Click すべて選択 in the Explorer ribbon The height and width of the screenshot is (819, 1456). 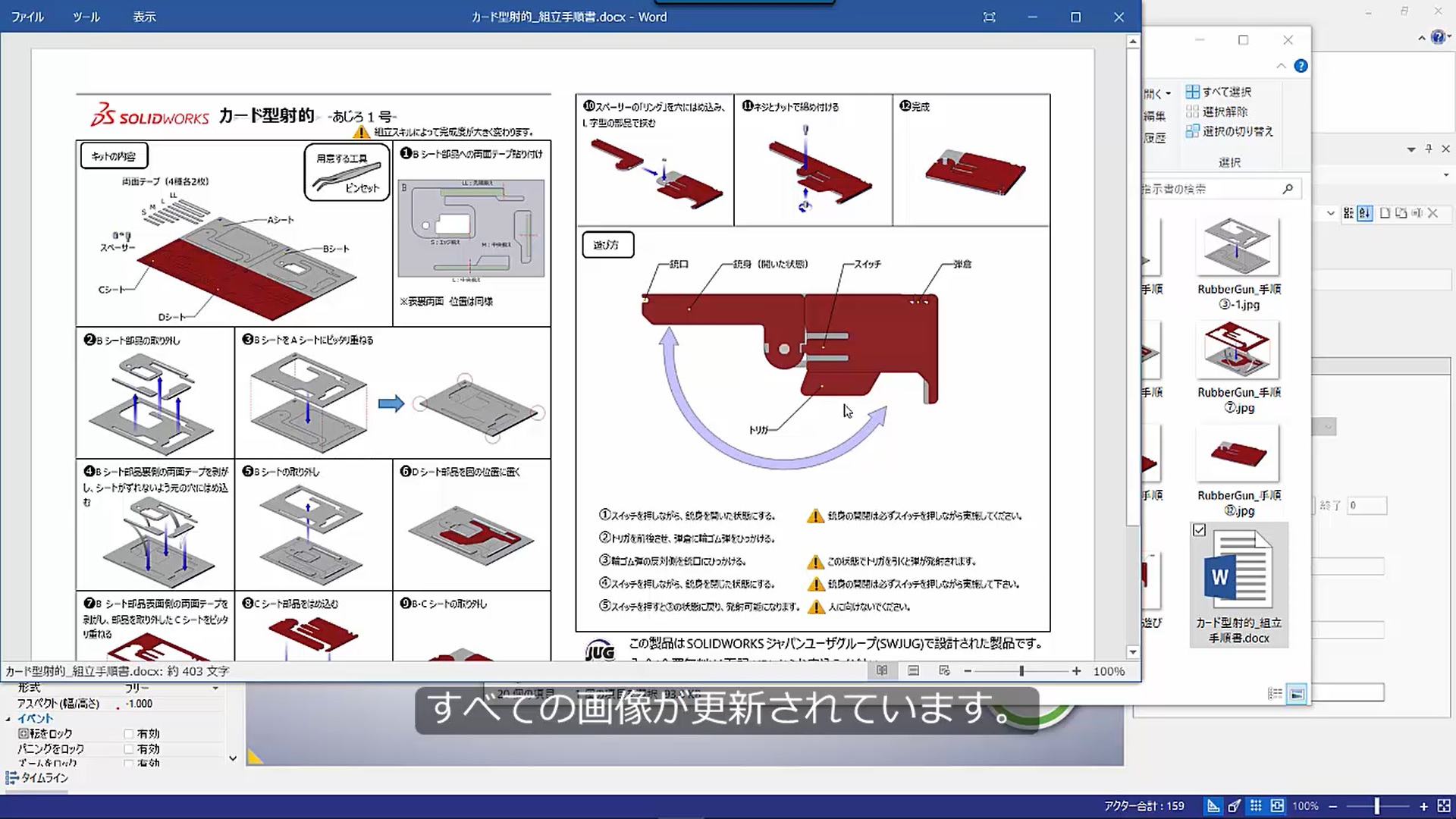pyautogui.click(x=1219, y=92)
